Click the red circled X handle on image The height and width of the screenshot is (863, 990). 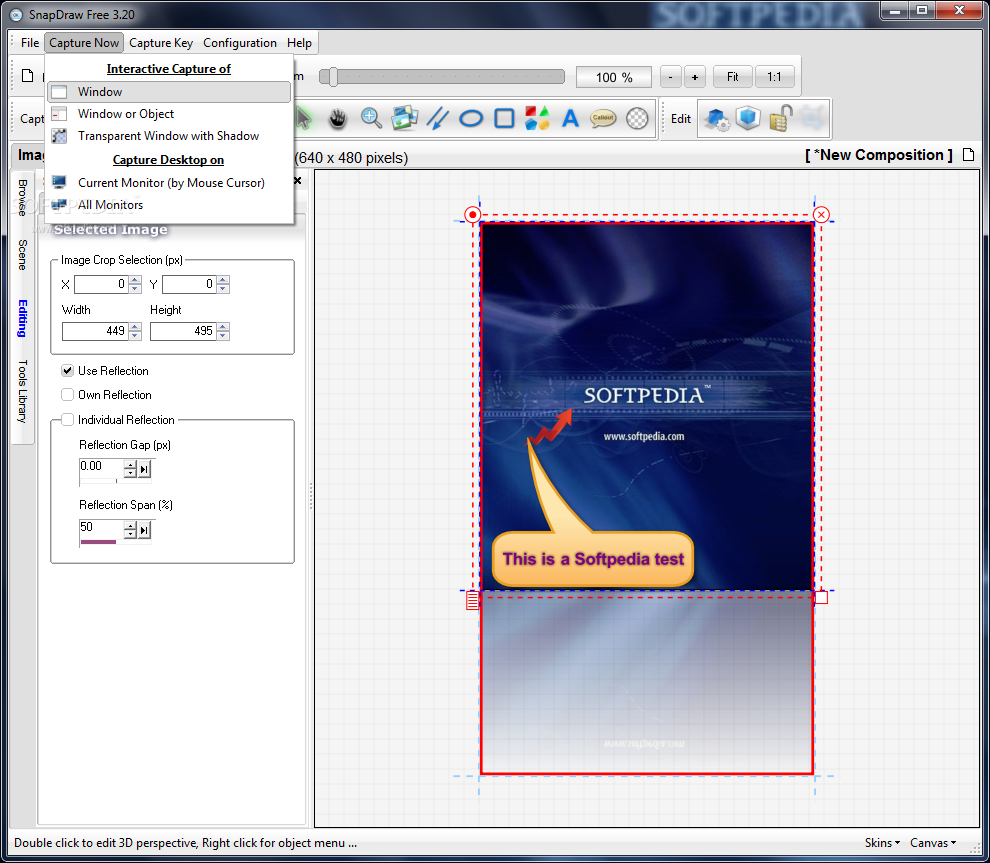point(821,215)
